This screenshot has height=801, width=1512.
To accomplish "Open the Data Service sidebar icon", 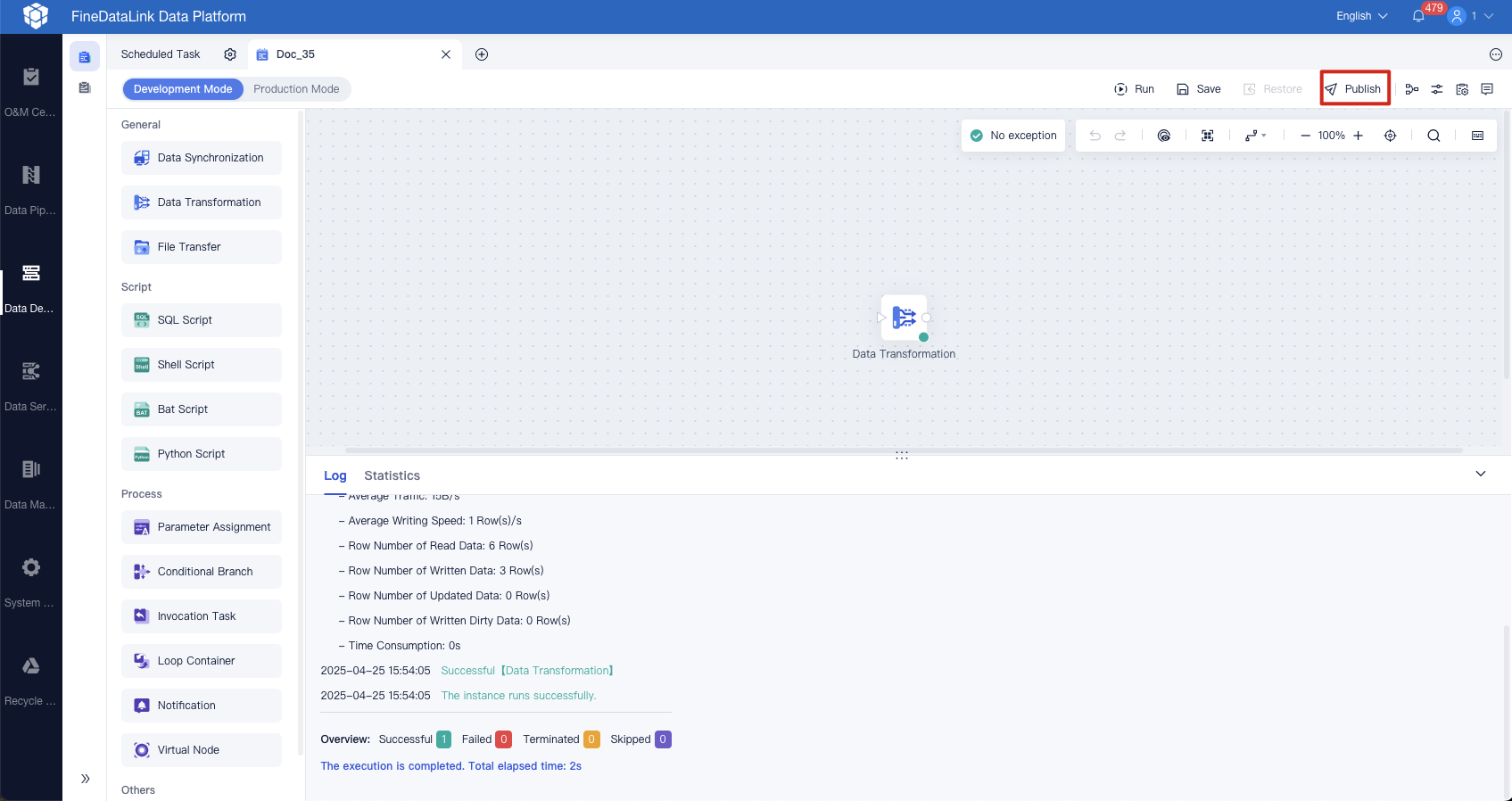I will [31, 371].
